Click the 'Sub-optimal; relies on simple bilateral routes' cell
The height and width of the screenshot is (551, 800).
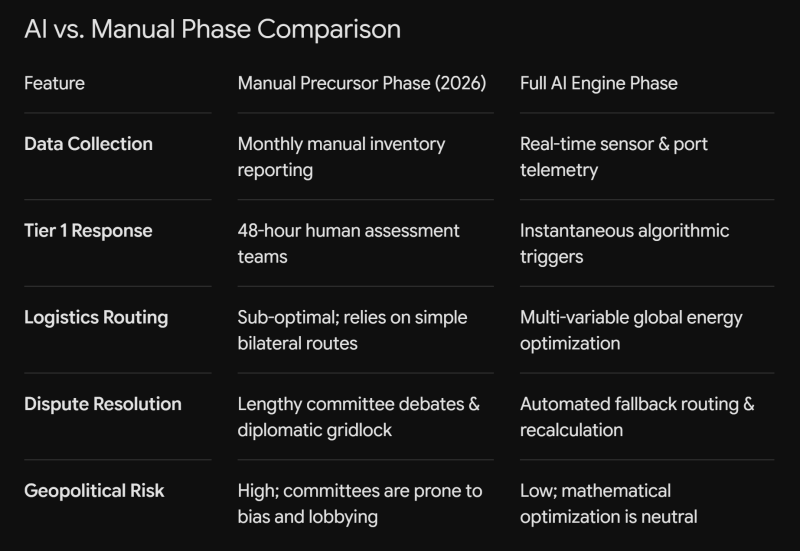pyautogui.click(x=352, y=330)
